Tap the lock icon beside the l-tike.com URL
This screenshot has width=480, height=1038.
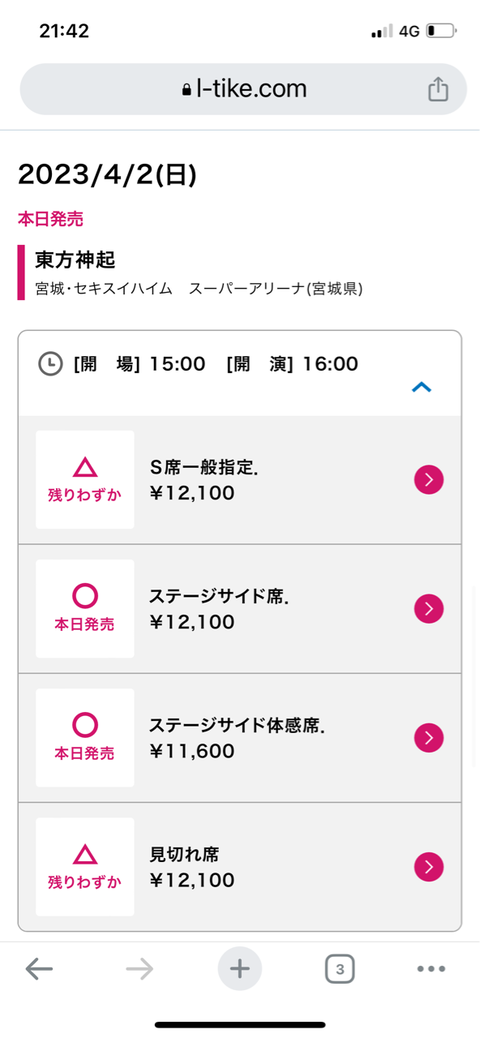tap(187, 90)
